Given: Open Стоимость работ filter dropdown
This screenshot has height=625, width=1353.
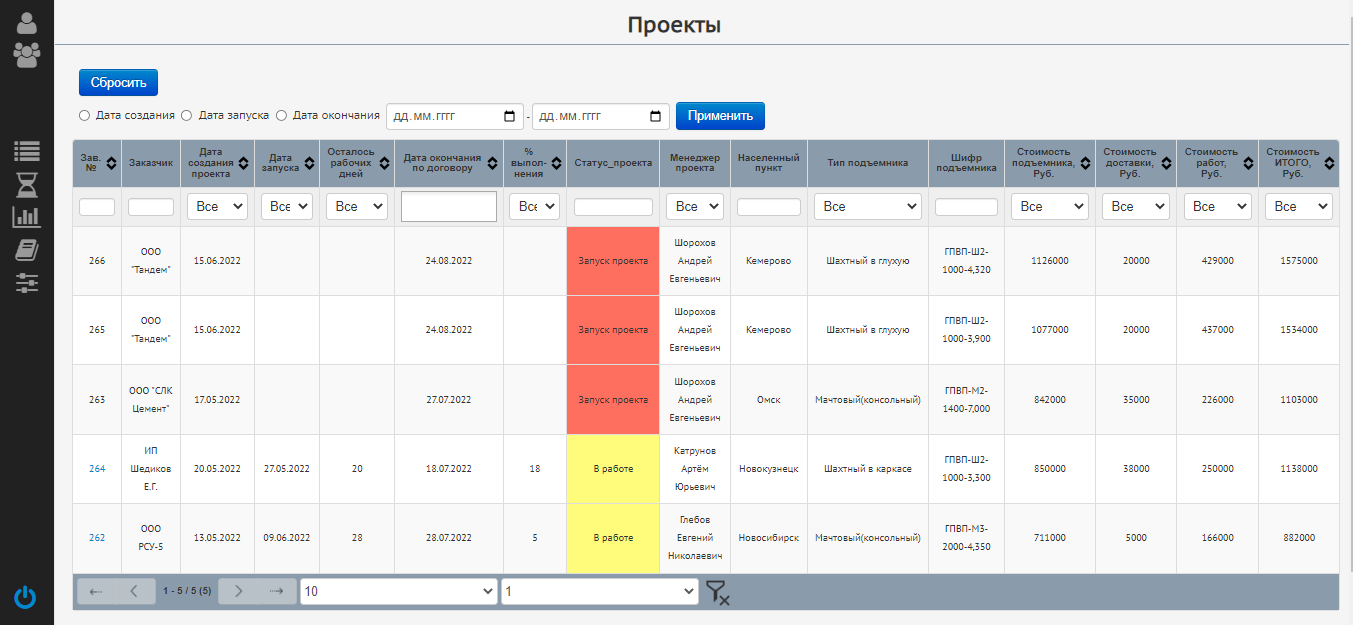Looking at the screenshot, I should coord(1217,207).
